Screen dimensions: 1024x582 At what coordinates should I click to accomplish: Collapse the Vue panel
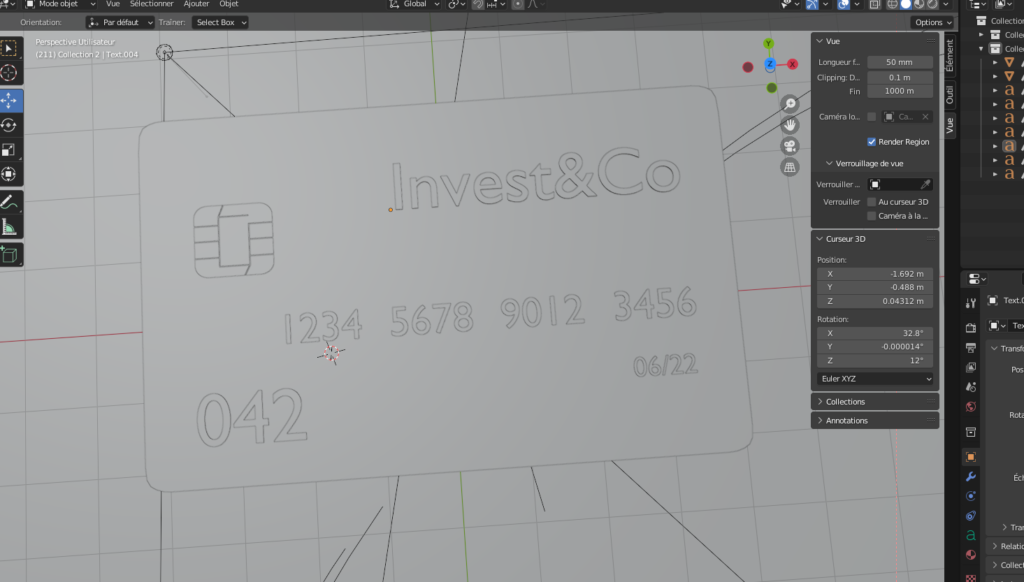coord(820,41)
